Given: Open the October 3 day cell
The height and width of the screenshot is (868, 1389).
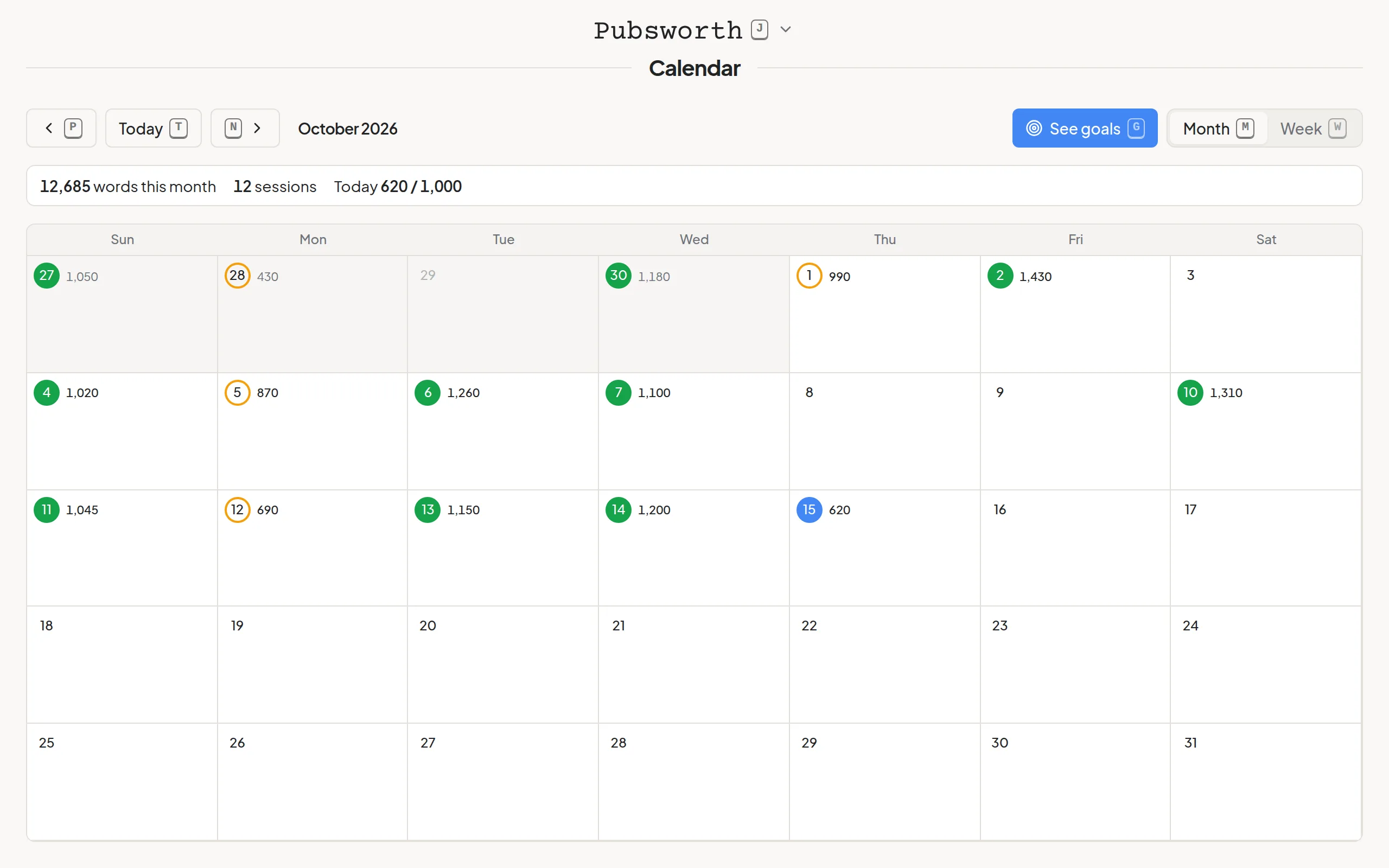Looking at the screenshot, I should click(1266, 314).
